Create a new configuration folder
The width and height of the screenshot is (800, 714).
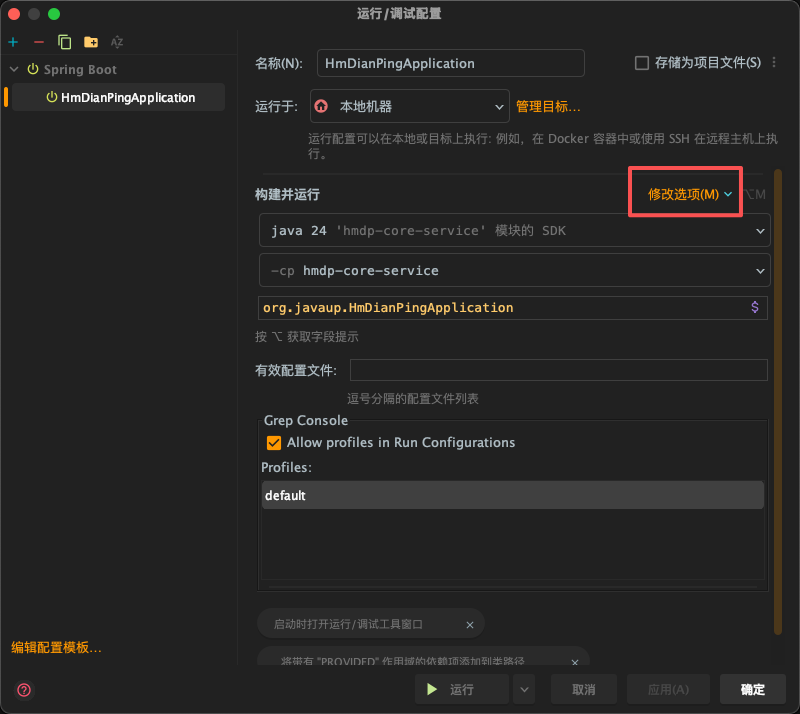(89, 42)
